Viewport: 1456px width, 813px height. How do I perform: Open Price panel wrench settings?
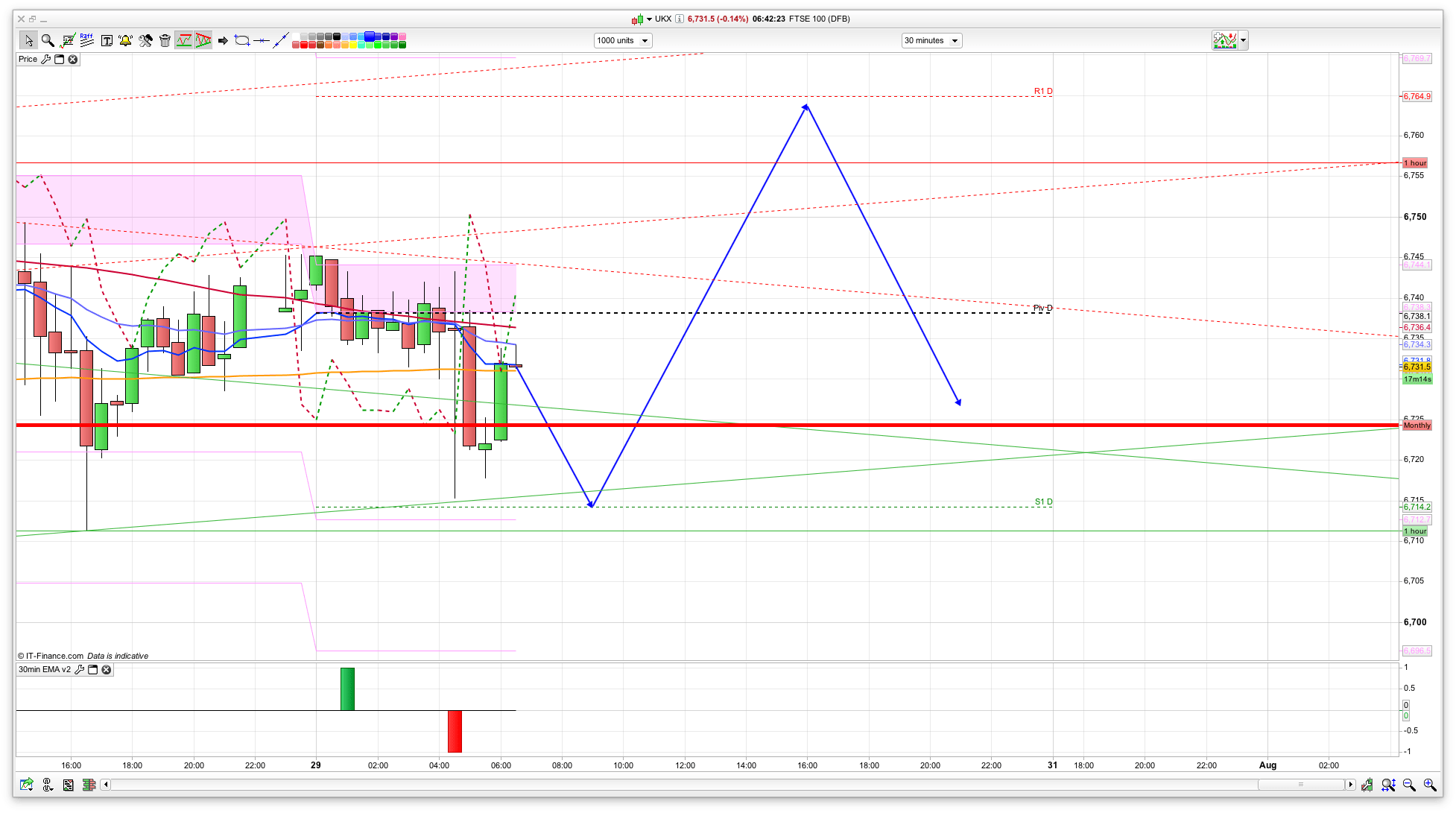(x=46, y=59)
